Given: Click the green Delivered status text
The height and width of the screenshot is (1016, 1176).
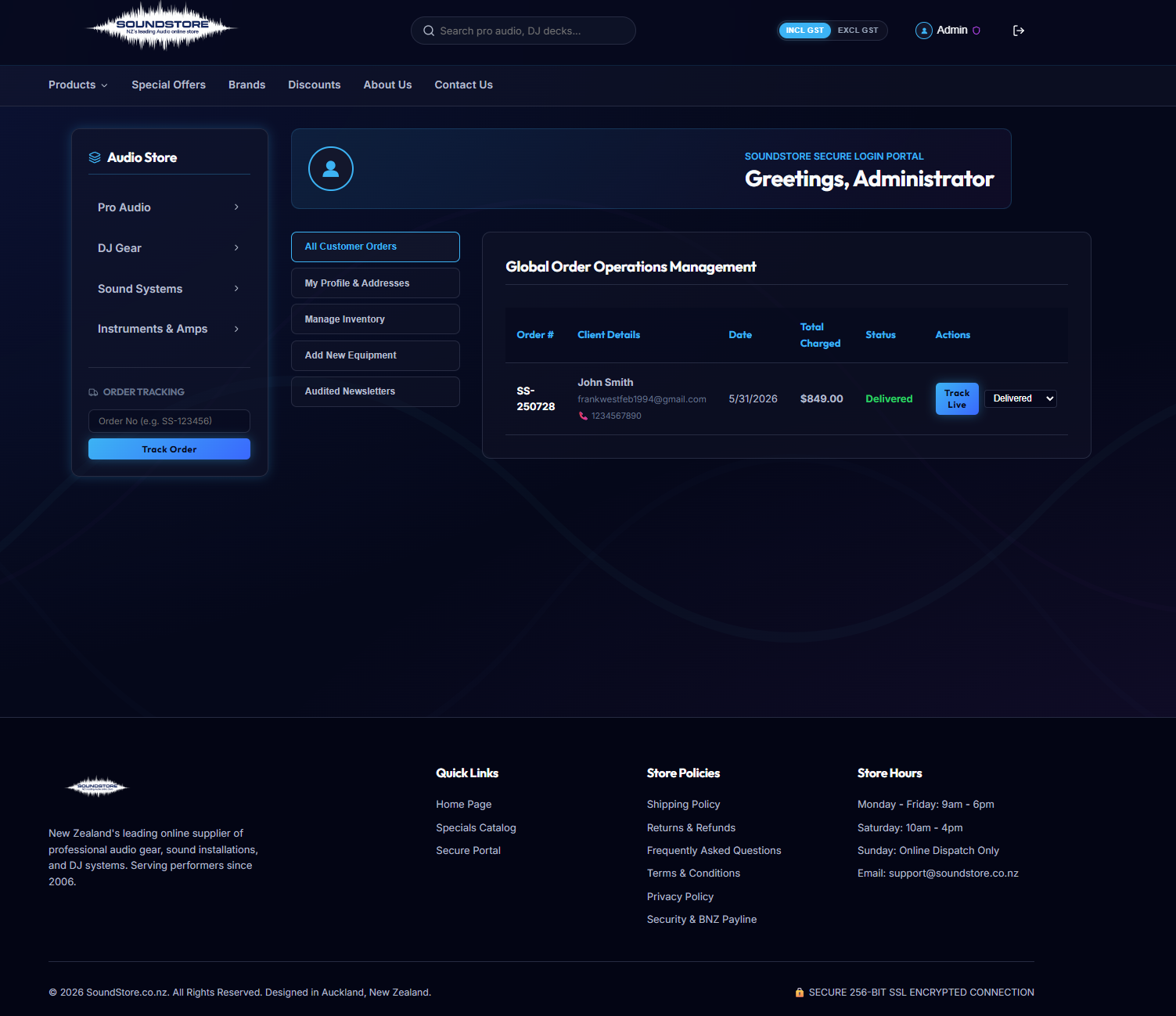Looking at the screenshot, I should 889,399.
